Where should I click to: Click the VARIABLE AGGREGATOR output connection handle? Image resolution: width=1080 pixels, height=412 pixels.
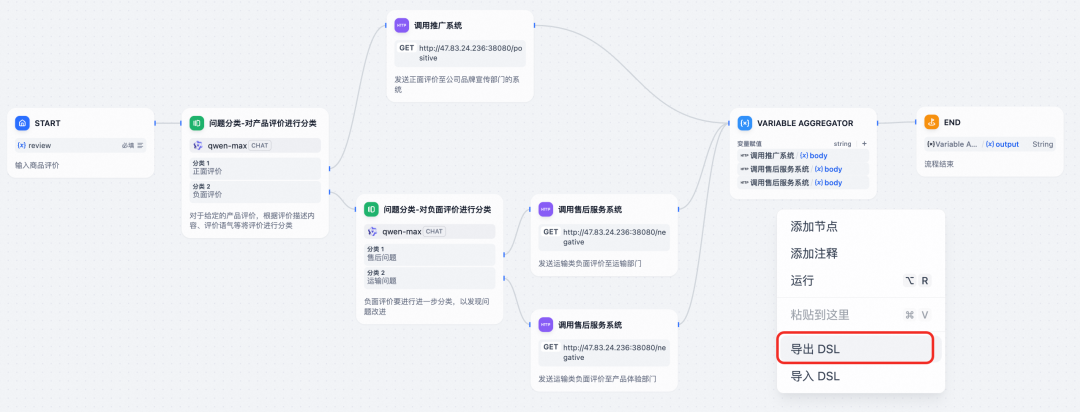point(878,123)
